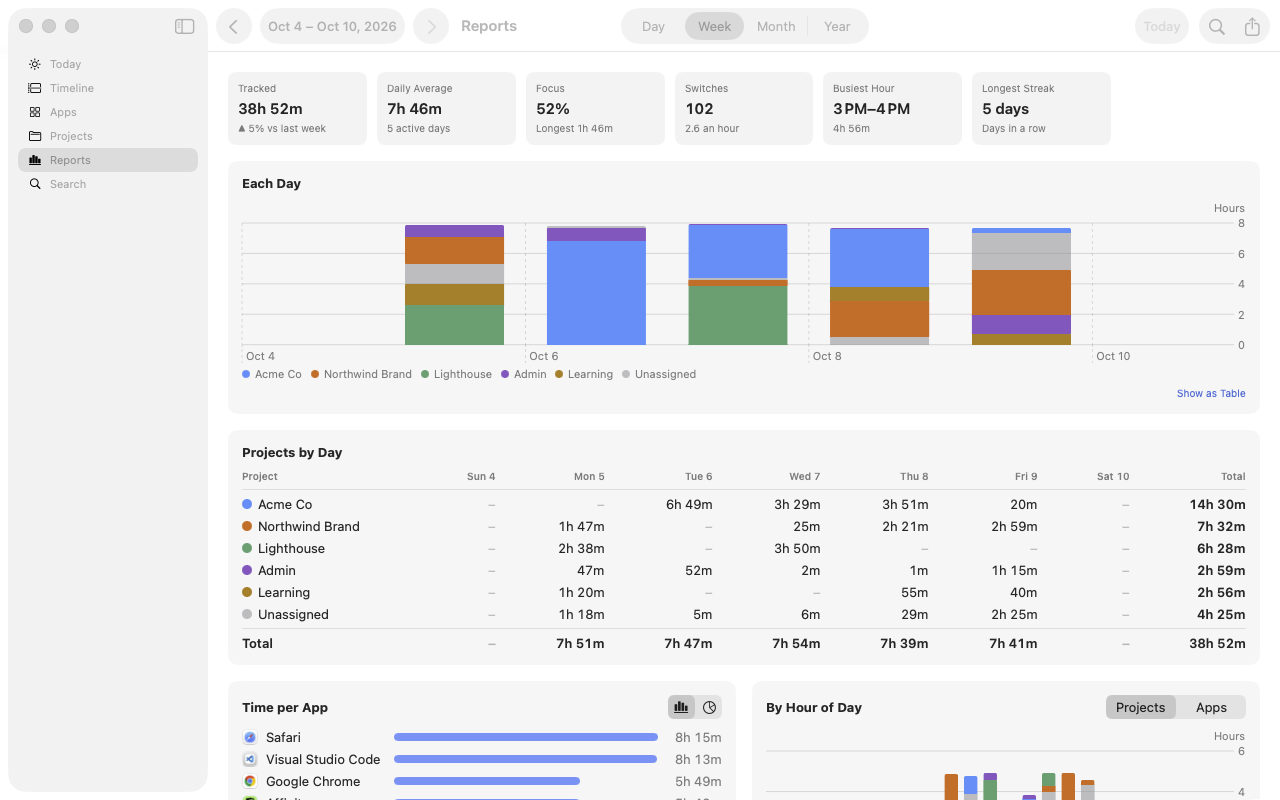
Task: Click Acme Co Tuesday cell 6h 49m
Action: click(689, 504)
